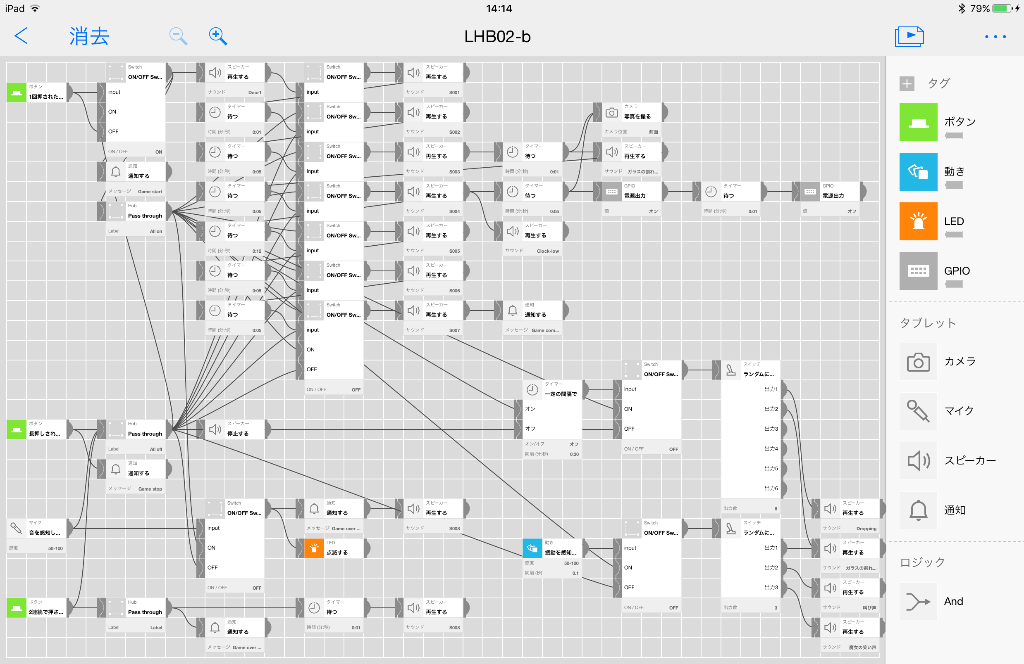Select the orange LED tag in sidebar
The image size is (1024, 664).
918,221
